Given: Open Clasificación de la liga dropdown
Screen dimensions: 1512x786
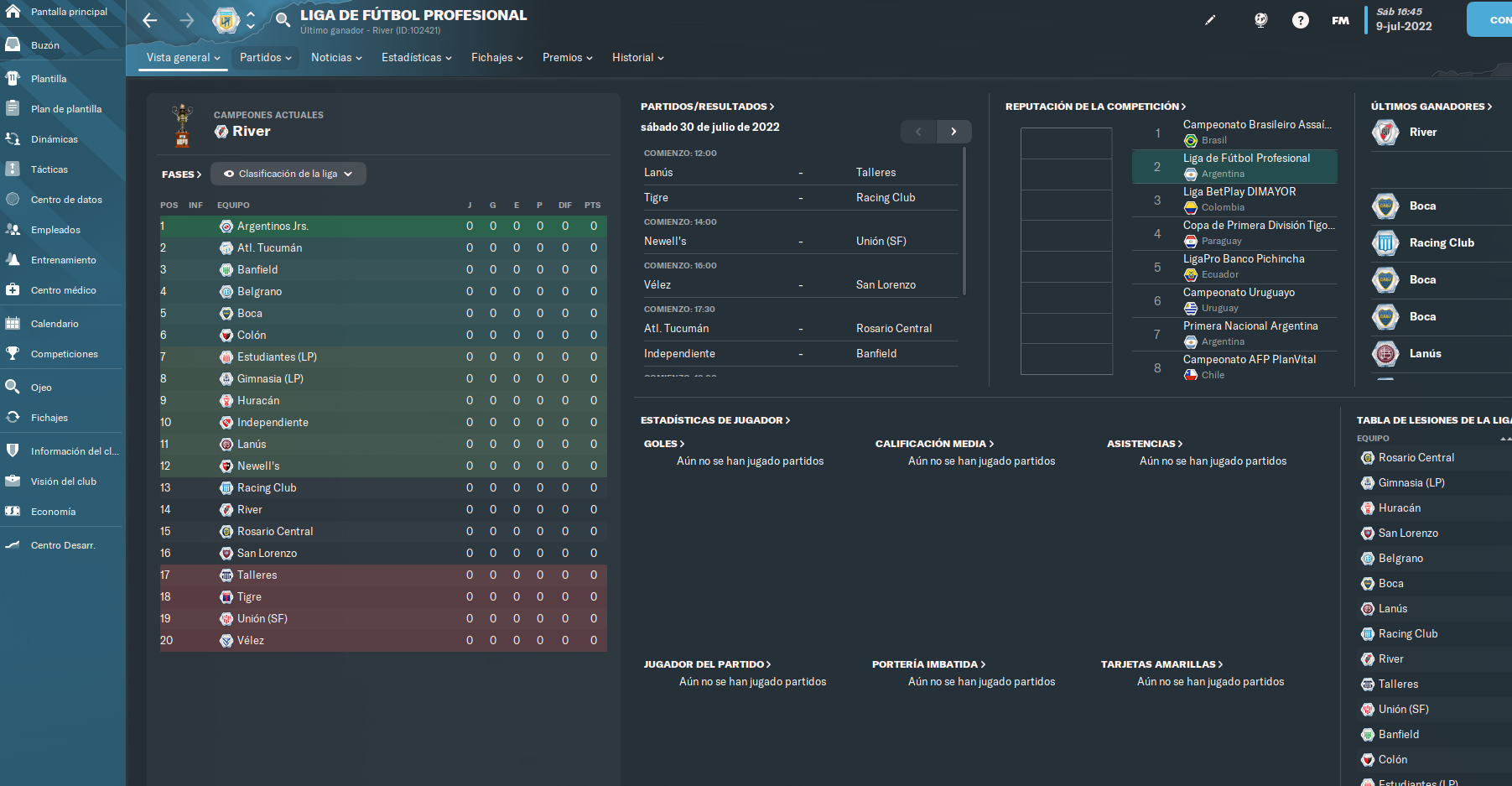Looking at the screenshot, I should 288,174.
